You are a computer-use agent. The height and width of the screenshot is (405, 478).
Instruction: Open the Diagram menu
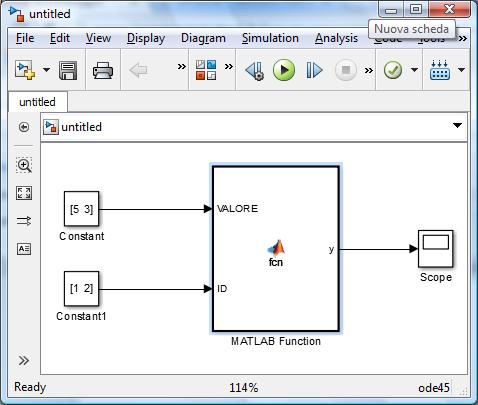point(203,38)
